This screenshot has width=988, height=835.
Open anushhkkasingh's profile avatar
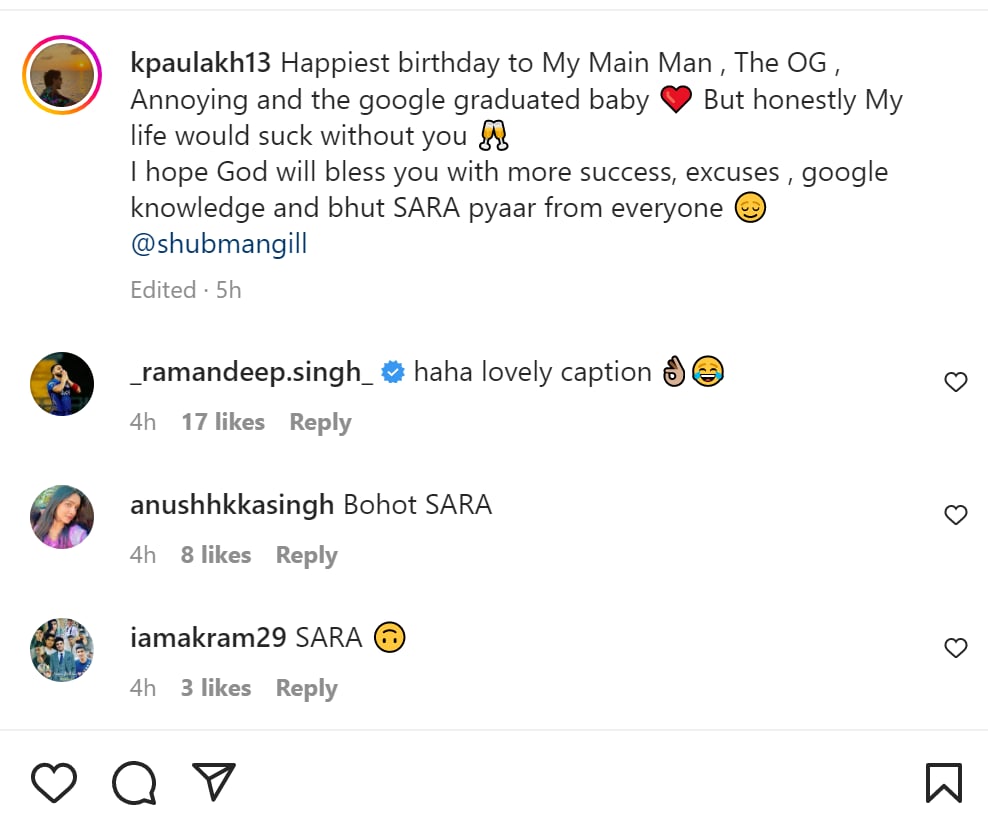62,517
